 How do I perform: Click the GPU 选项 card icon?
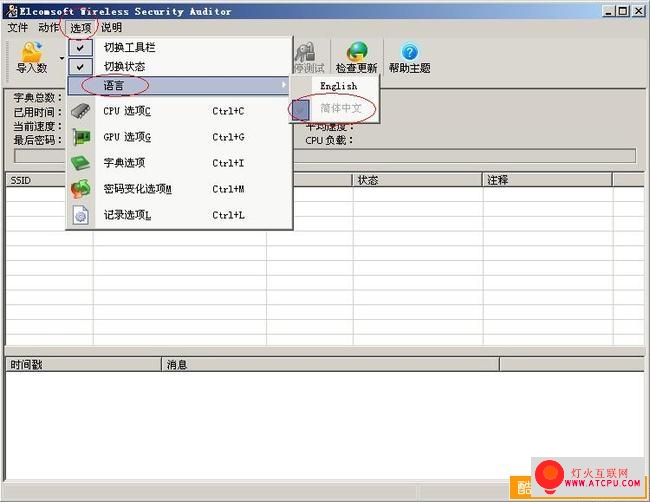[x=81, y=137]
